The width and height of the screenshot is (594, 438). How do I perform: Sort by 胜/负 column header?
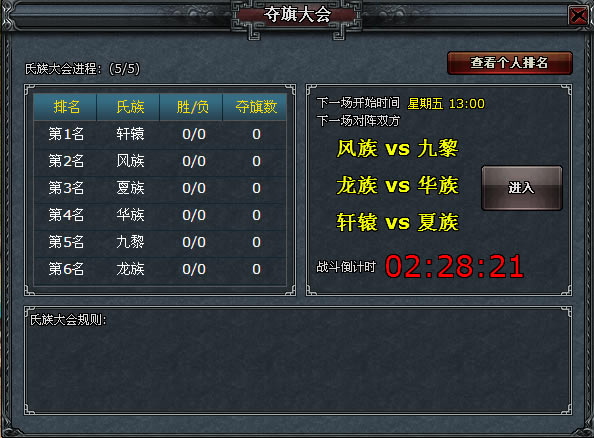click(191, 107)
